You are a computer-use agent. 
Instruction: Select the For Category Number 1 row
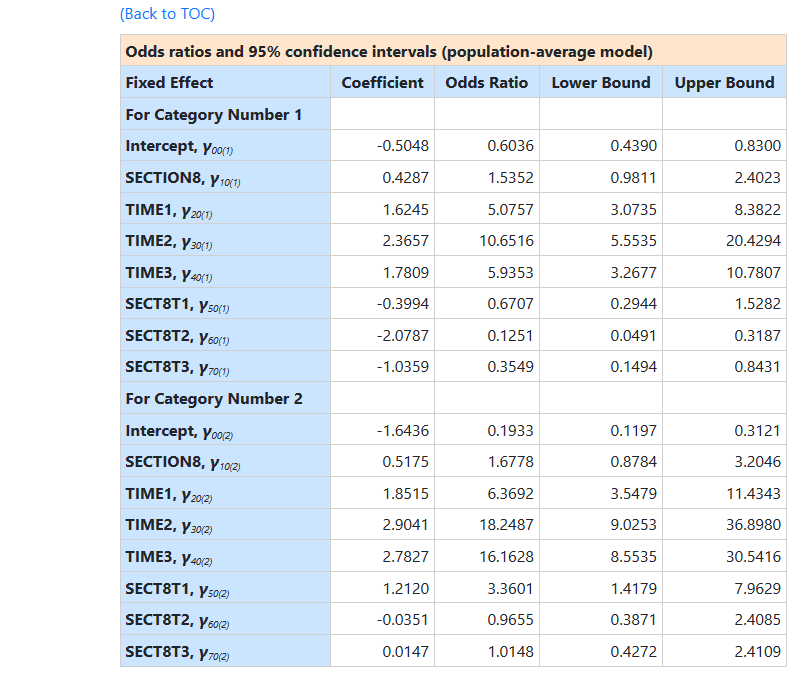click(214, 115)
